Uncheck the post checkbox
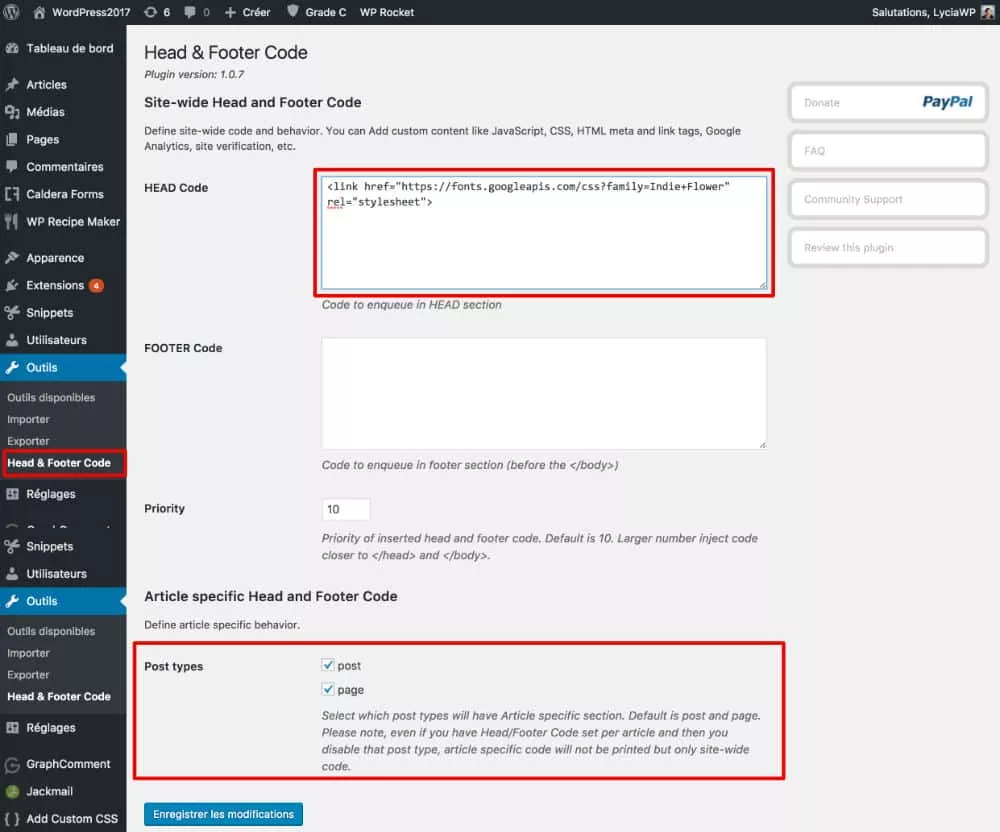Screen dimensions: 1000x832 [x=328, y=664]
